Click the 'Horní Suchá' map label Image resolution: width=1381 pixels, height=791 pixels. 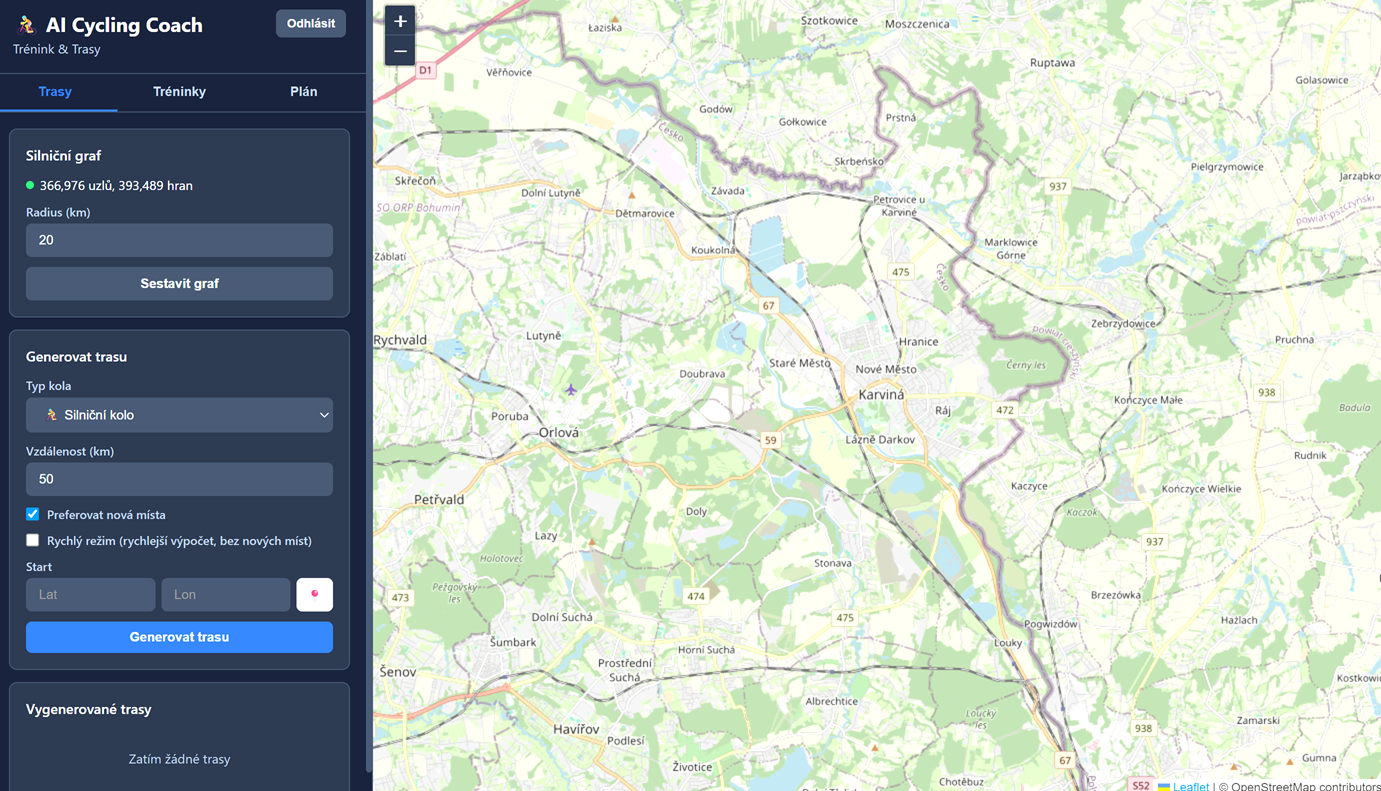point(706,649)
